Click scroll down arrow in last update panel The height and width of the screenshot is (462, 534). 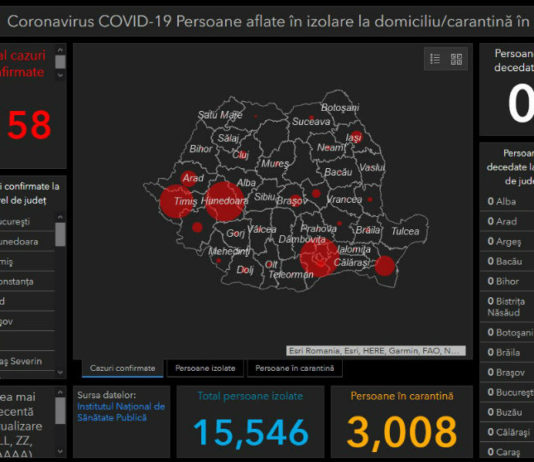click(x=60, y=451)
